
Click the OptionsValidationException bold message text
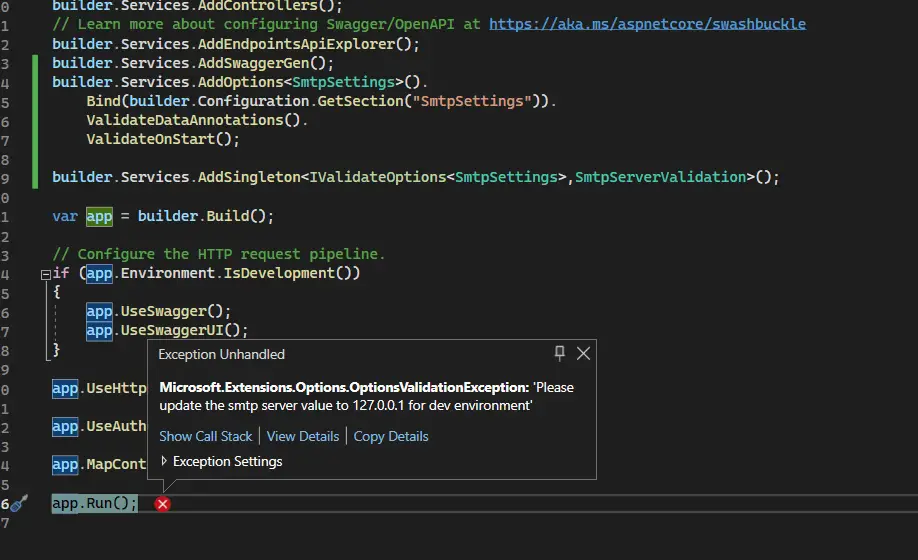(x=344, y=387)
